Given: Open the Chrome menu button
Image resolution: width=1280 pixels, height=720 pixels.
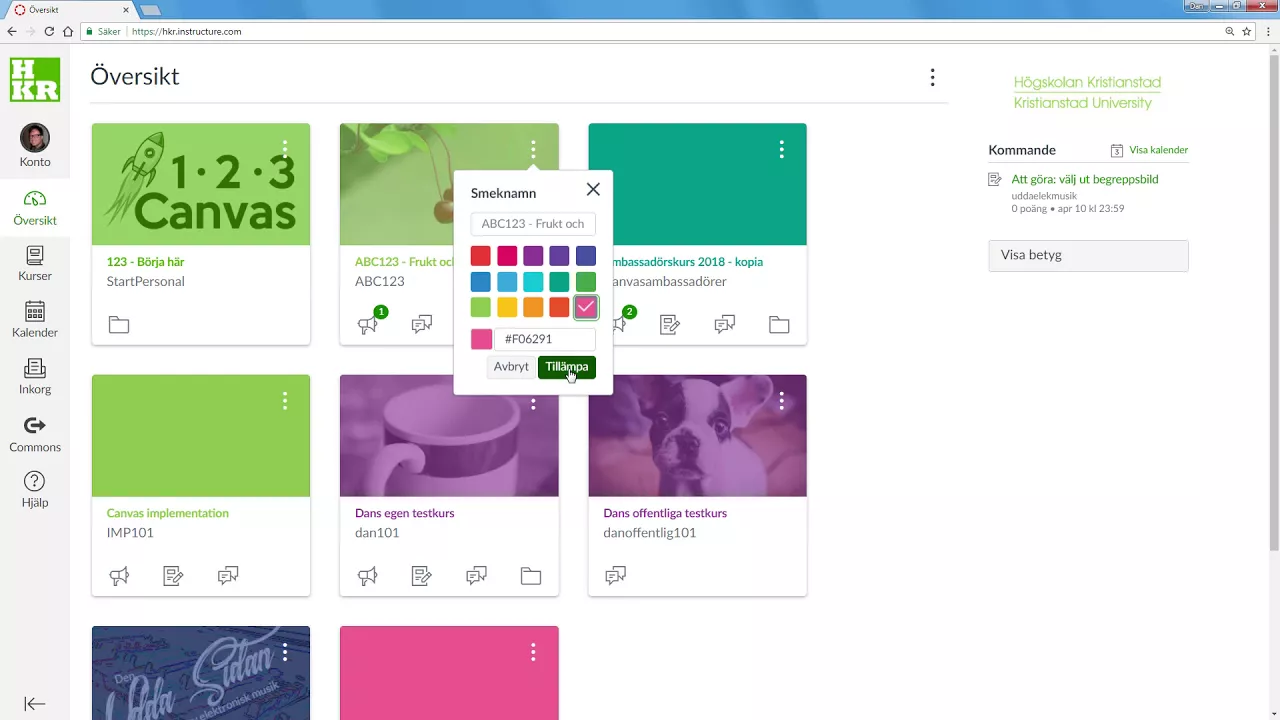Looking at the screenshot, I should coord(1268,32).
